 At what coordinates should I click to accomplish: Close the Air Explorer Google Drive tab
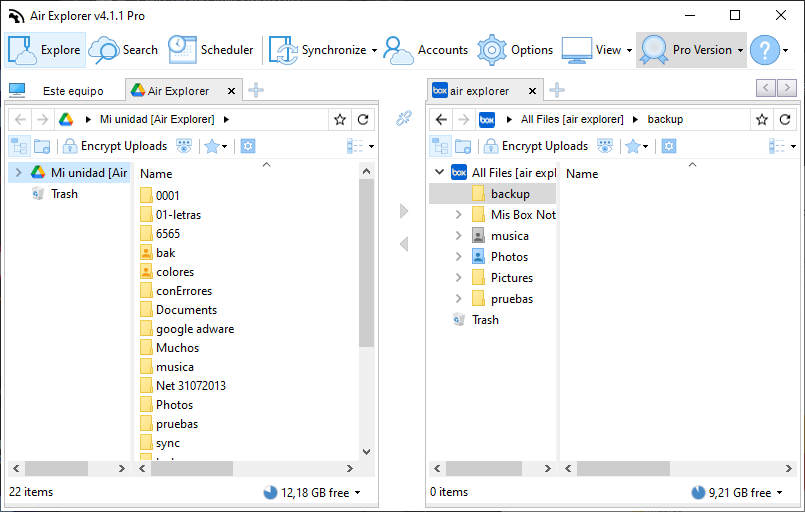(x=232, y=91)
